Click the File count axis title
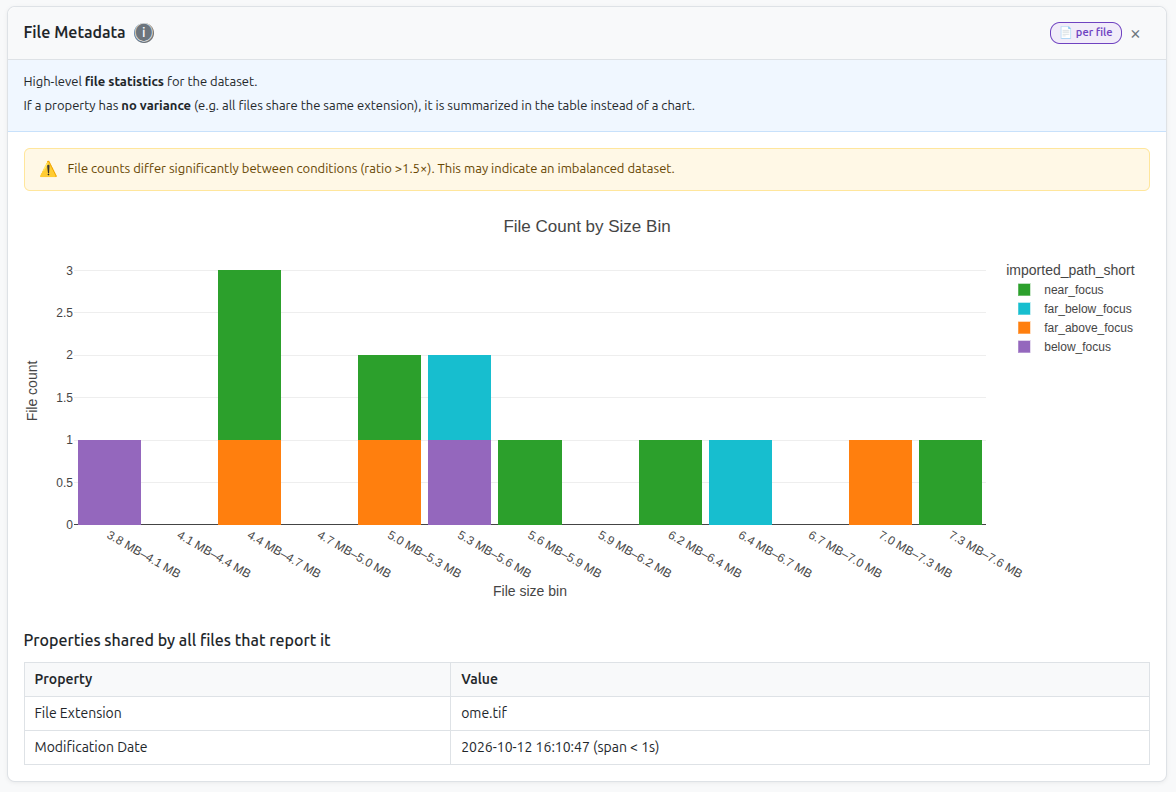The image size is (1176, 792). click(x=32, y=391)
